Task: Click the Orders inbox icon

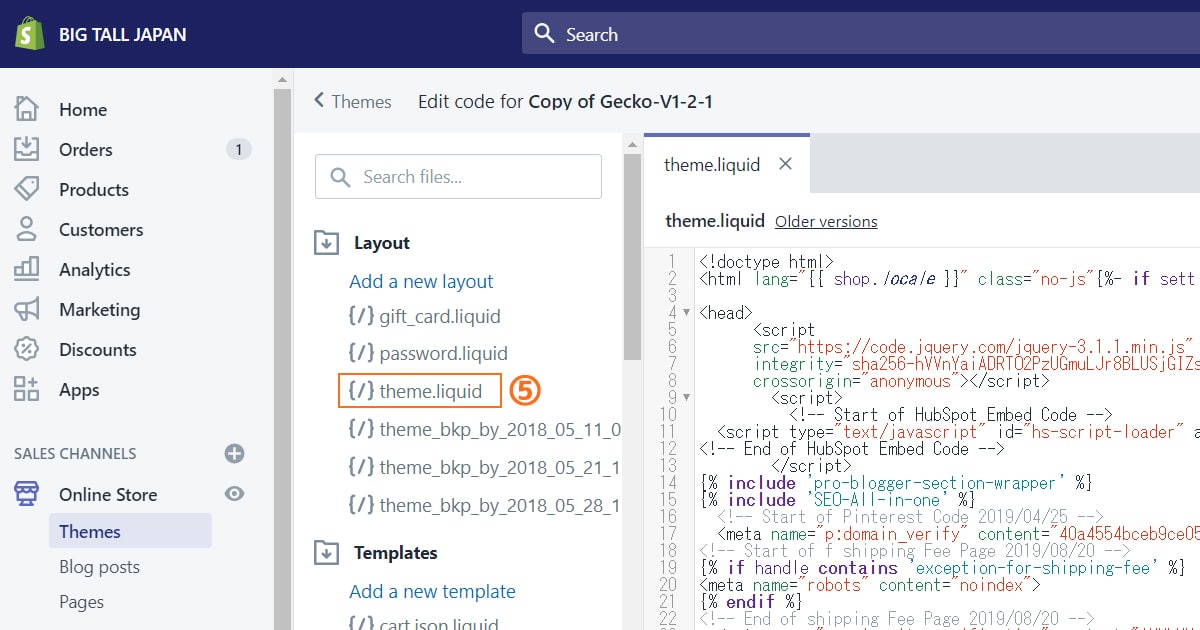Action: (x=27, y=149)
